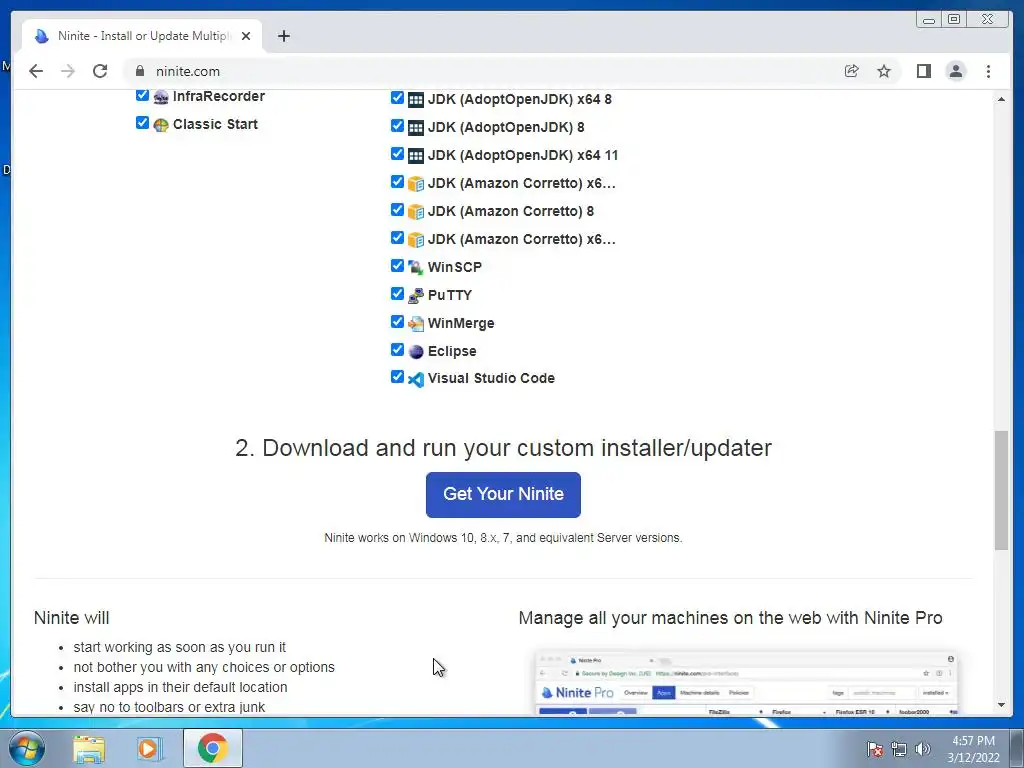Uncheck the PuTTY checkbox

(x=397, y=294)
